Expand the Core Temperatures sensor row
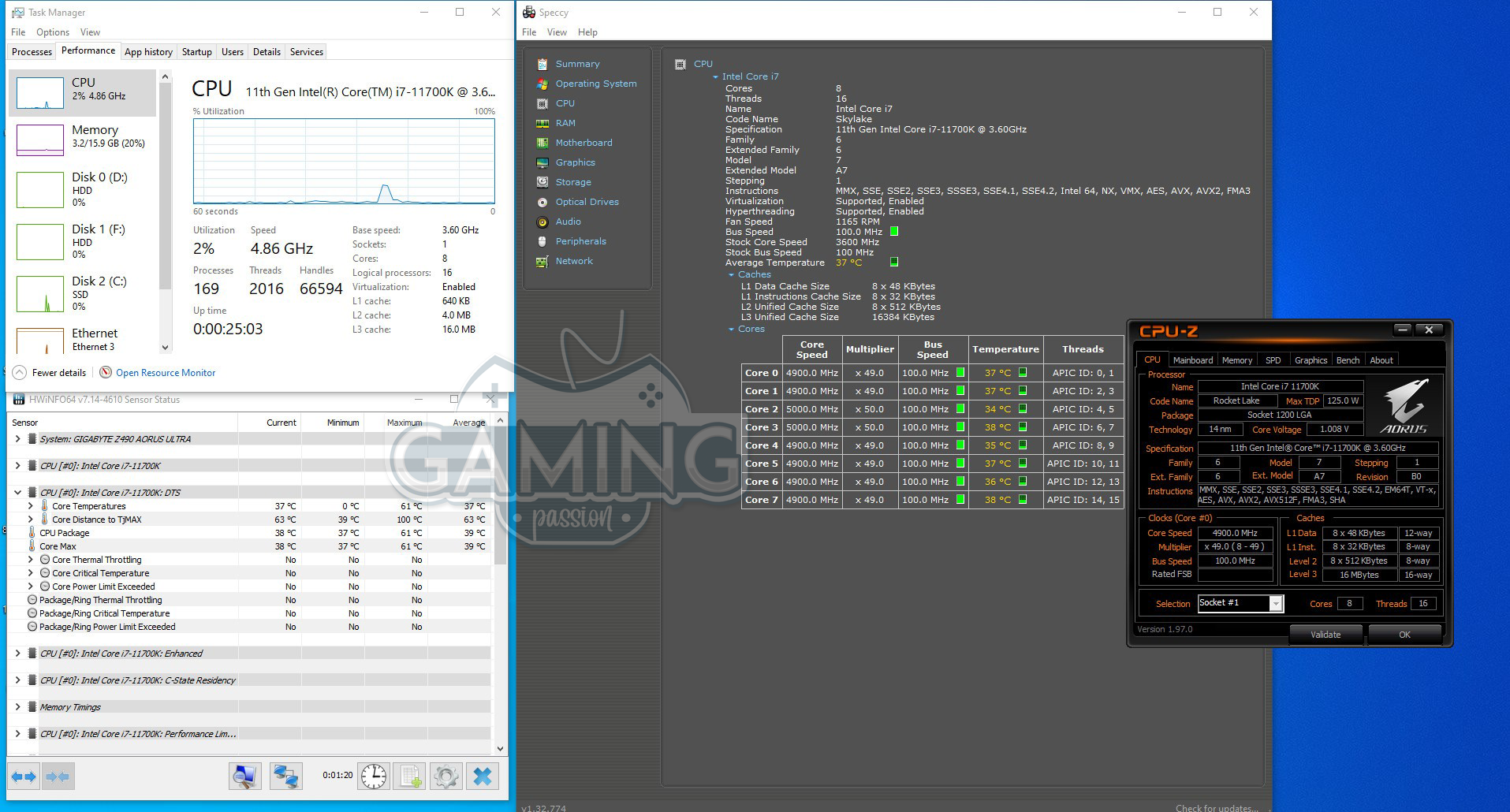This screenshot has height=812, width=1510. point(31,506)
